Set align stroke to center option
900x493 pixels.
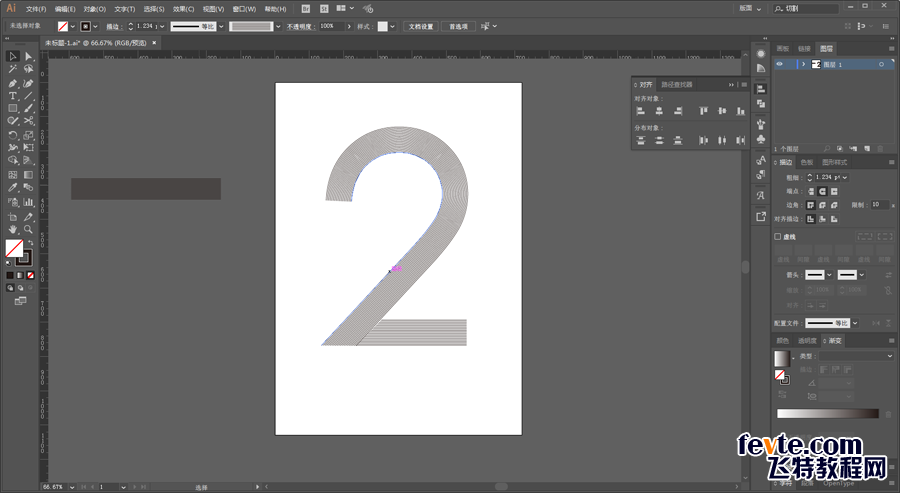811,219
